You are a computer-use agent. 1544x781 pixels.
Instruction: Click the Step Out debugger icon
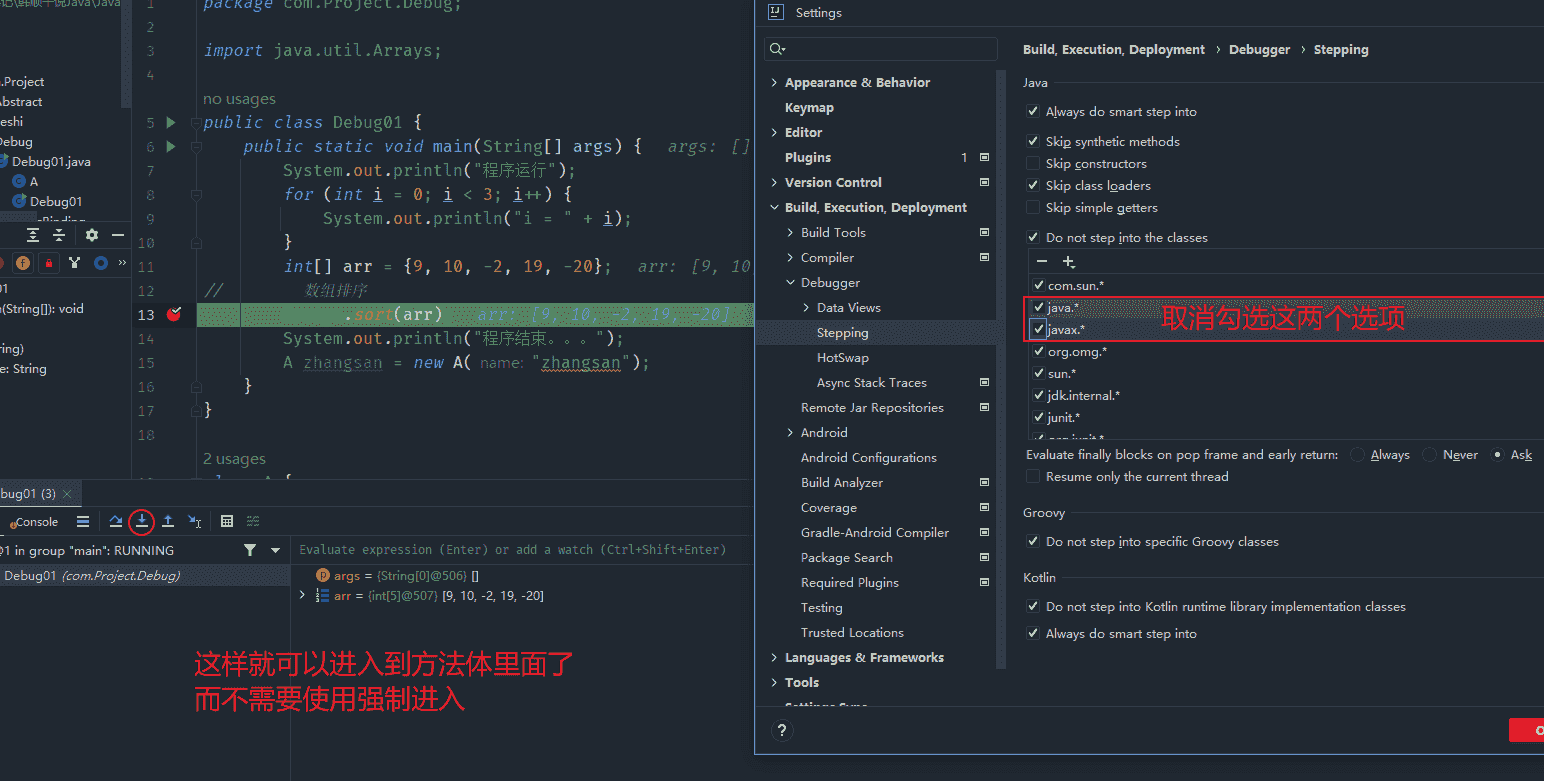pyautogui.click(x=168, y=521)
